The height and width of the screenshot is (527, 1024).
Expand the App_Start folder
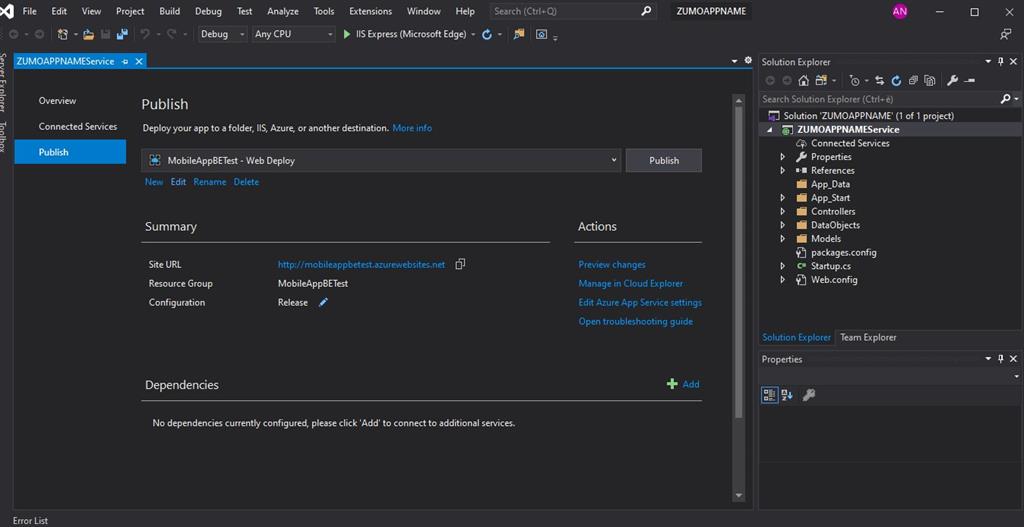click(782, 198)
